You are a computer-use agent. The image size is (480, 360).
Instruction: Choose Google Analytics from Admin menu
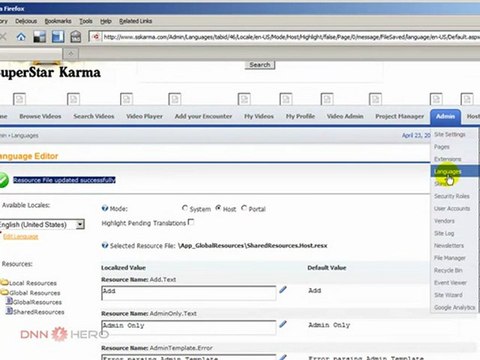click(x=455, y=307)
